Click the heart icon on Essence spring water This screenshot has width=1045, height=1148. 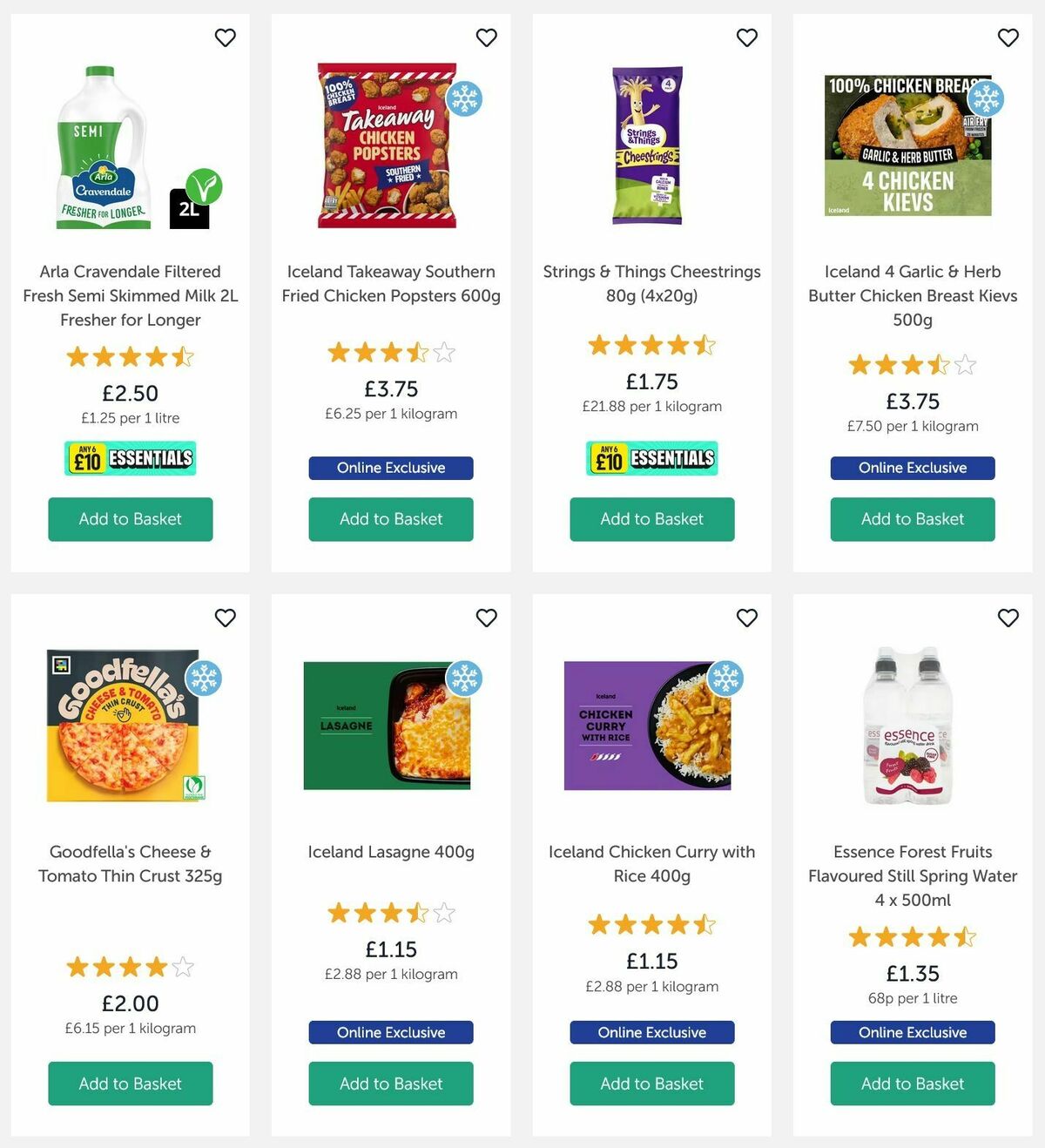(x=1008, y=618)
